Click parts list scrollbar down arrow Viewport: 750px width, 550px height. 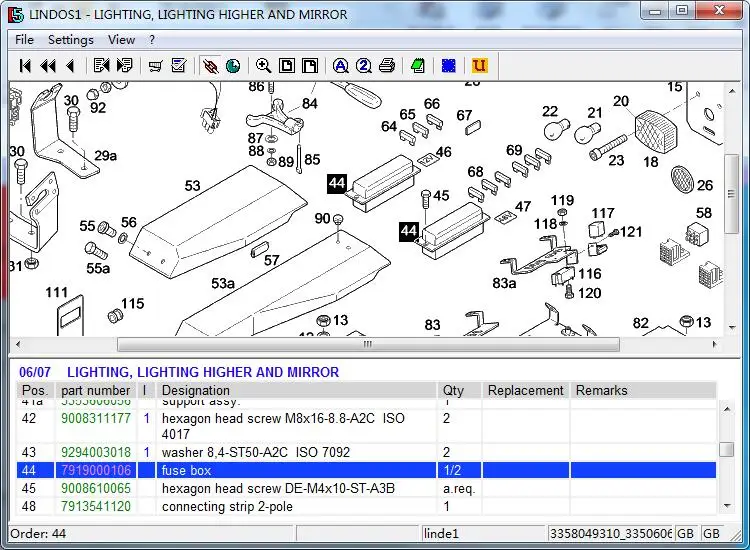pyautogui.click(x=727, y=506)
